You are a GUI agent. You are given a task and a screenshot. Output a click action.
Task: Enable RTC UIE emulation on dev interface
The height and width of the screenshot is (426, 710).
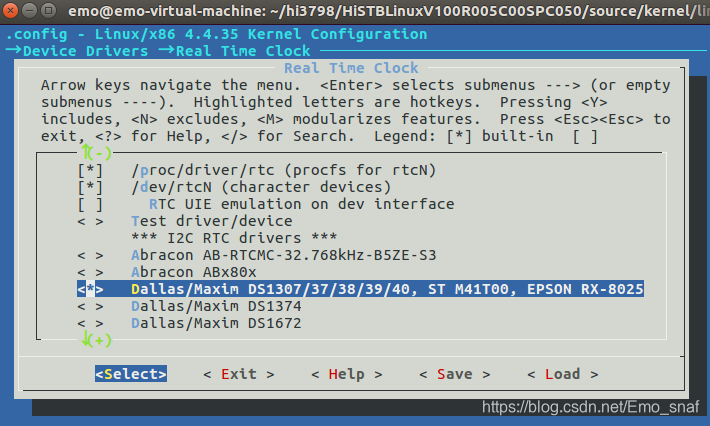click(90, 205)
